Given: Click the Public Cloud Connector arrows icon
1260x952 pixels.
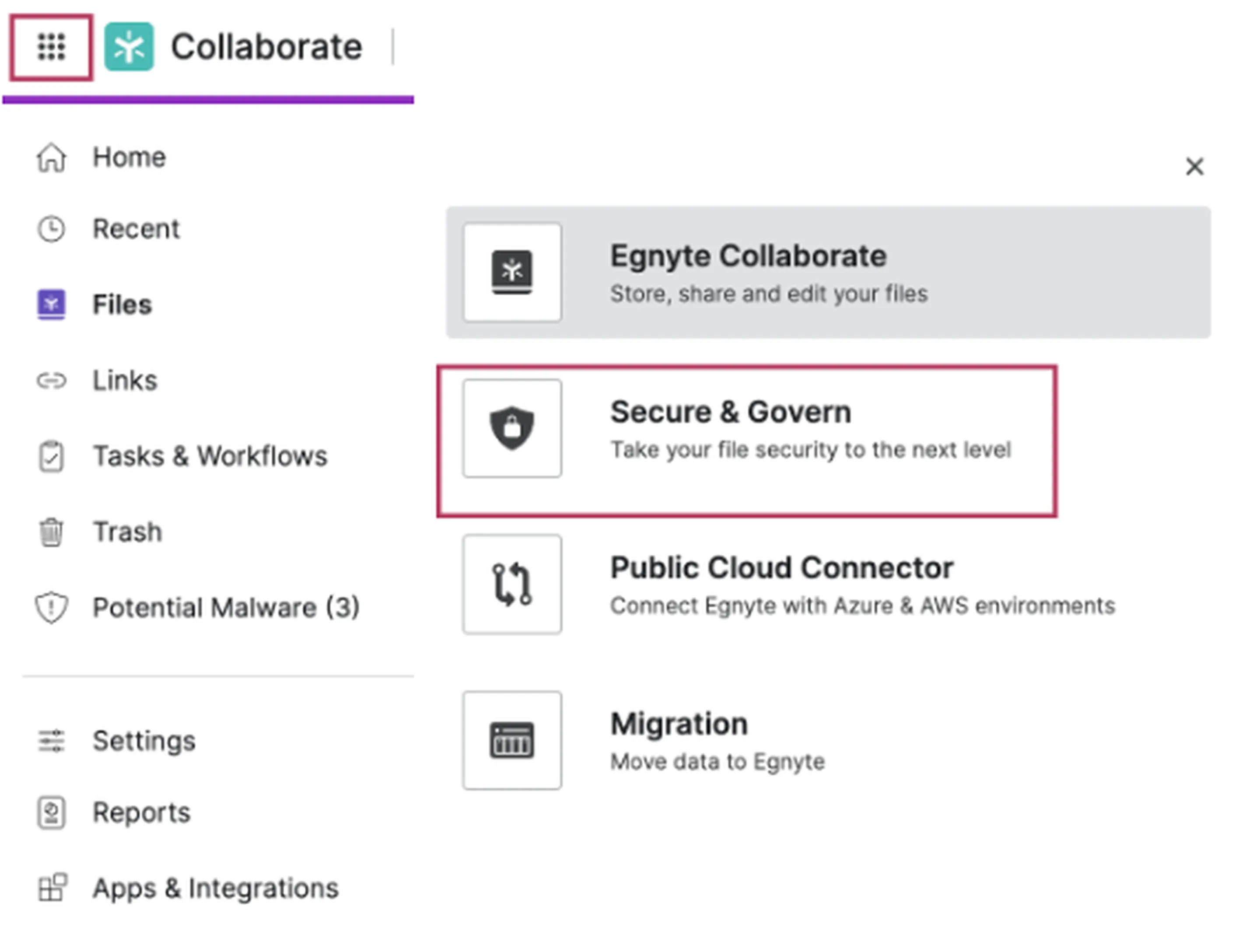Looking at the screenshot, I should pos(511,584).
